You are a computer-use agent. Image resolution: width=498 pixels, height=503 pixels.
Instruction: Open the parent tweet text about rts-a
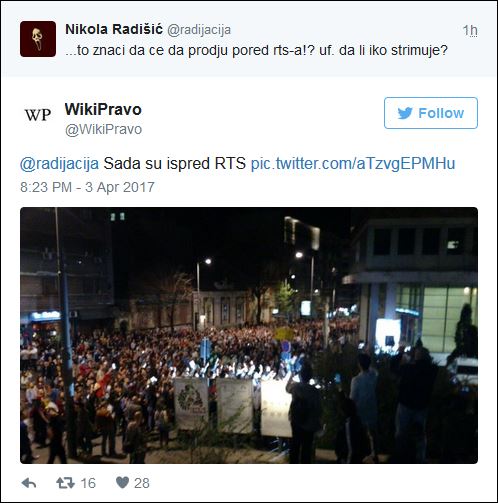click(x=256, y=50)
